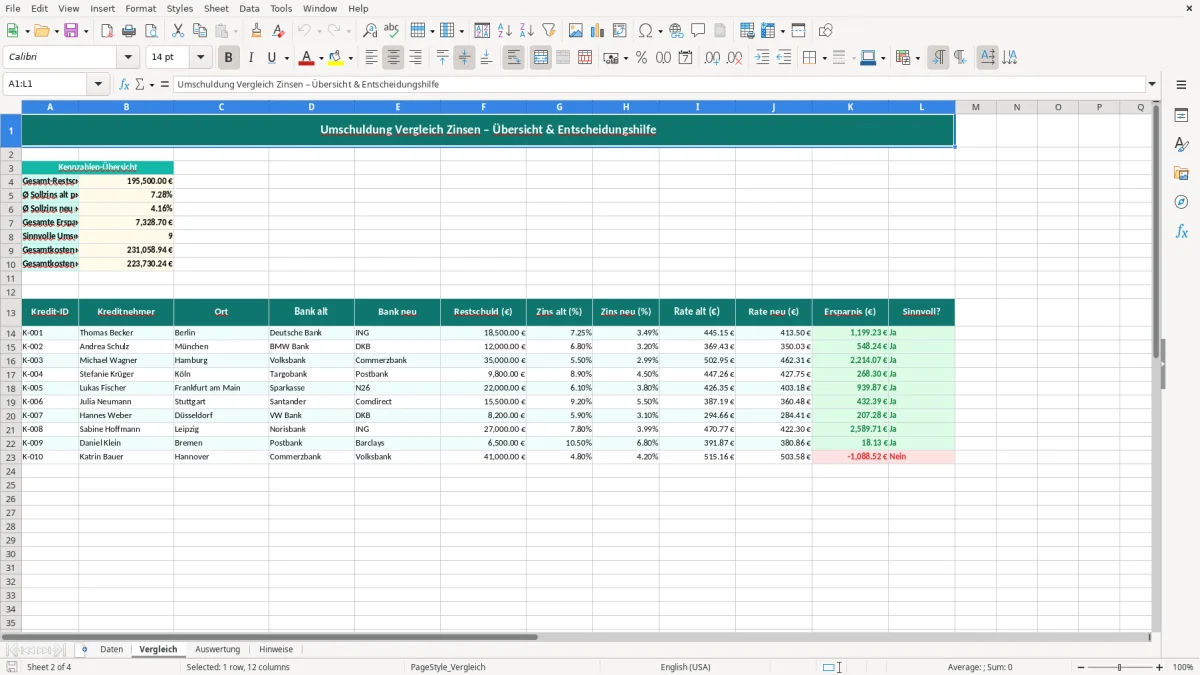Click the Insert Hyperlink globe icon
The image size is (1200, 675).
click(x=676, y=31)
